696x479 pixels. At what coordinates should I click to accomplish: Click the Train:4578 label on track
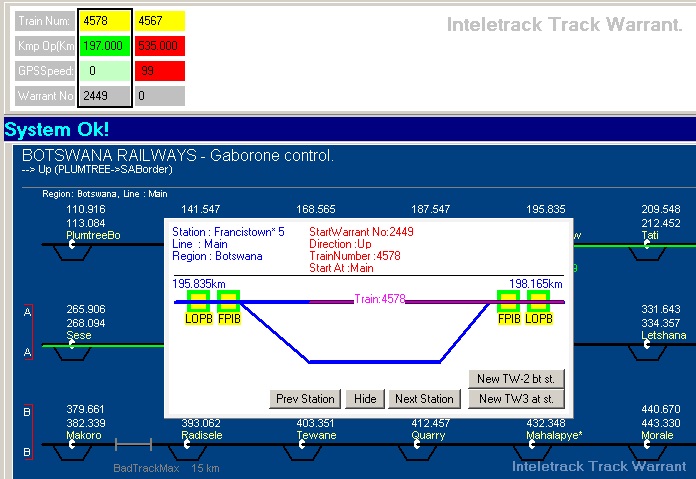tap(380, 299)
